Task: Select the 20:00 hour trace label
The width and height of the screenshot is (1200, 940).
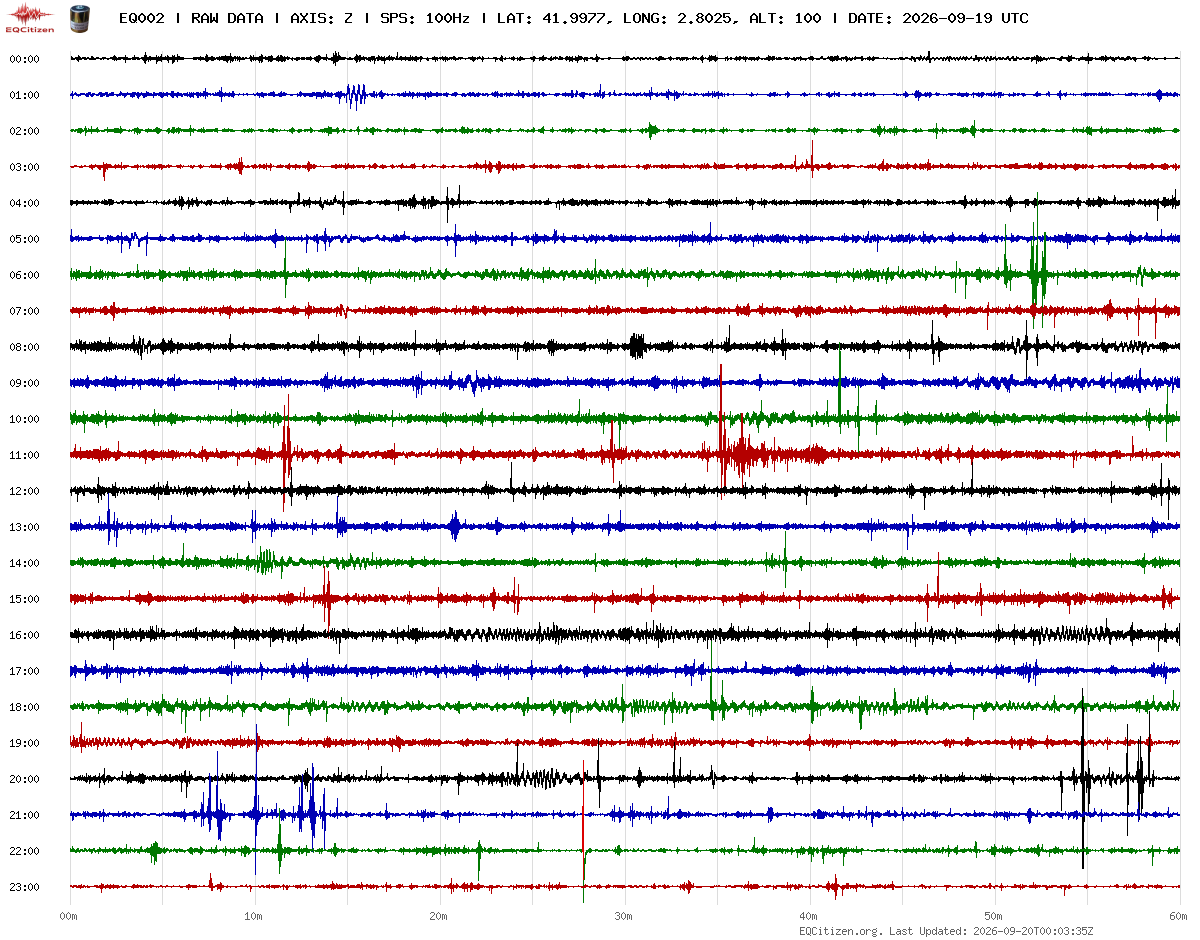Action: point(24,779)
